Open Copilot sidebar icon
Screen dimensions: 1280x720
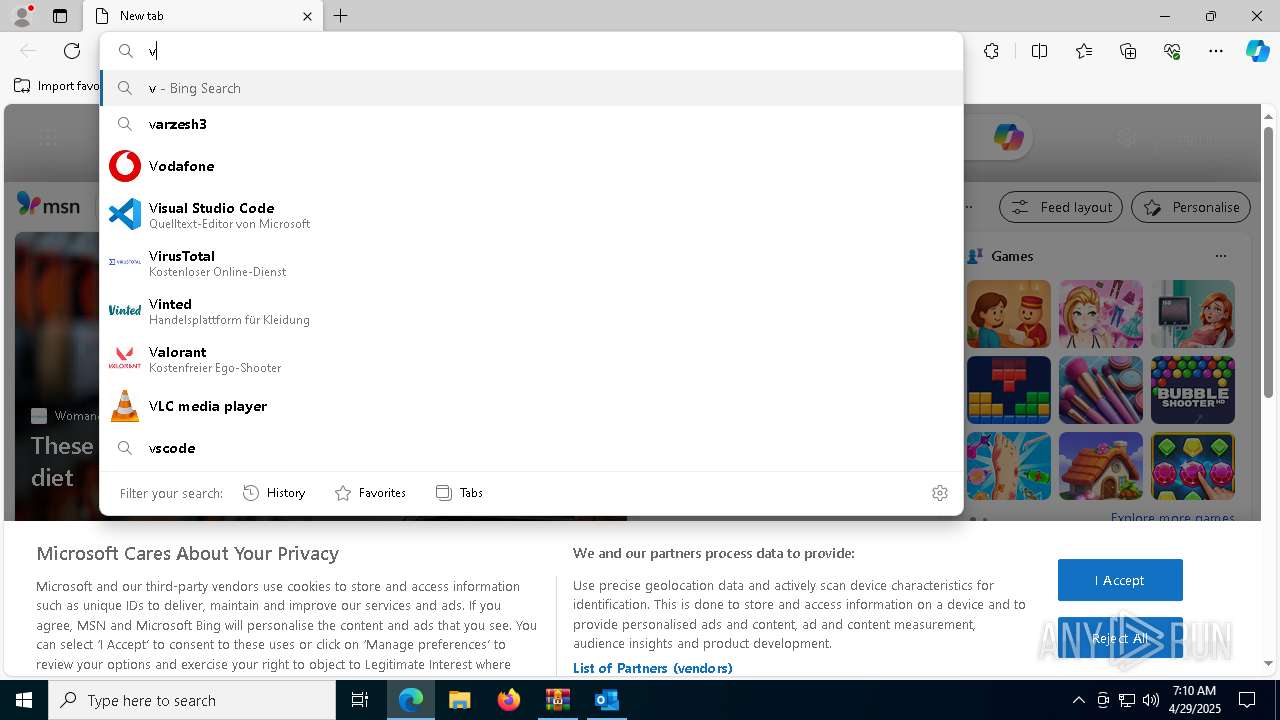pos(1257,51)
